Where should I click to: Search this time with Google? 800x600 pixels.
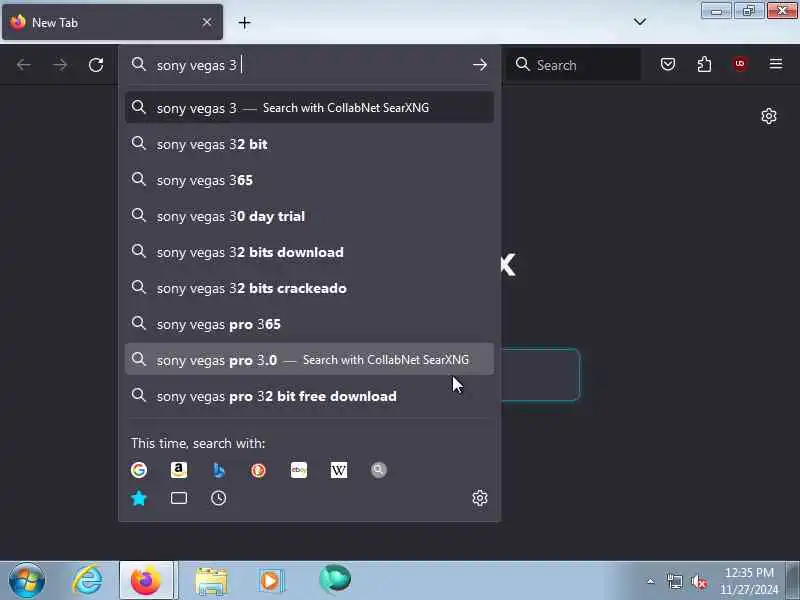click(x=139, y=470)
